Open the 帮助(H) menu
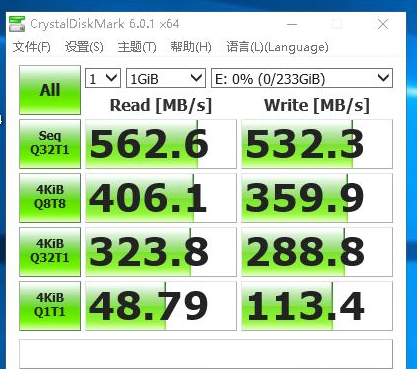 (x=191, y=47)
